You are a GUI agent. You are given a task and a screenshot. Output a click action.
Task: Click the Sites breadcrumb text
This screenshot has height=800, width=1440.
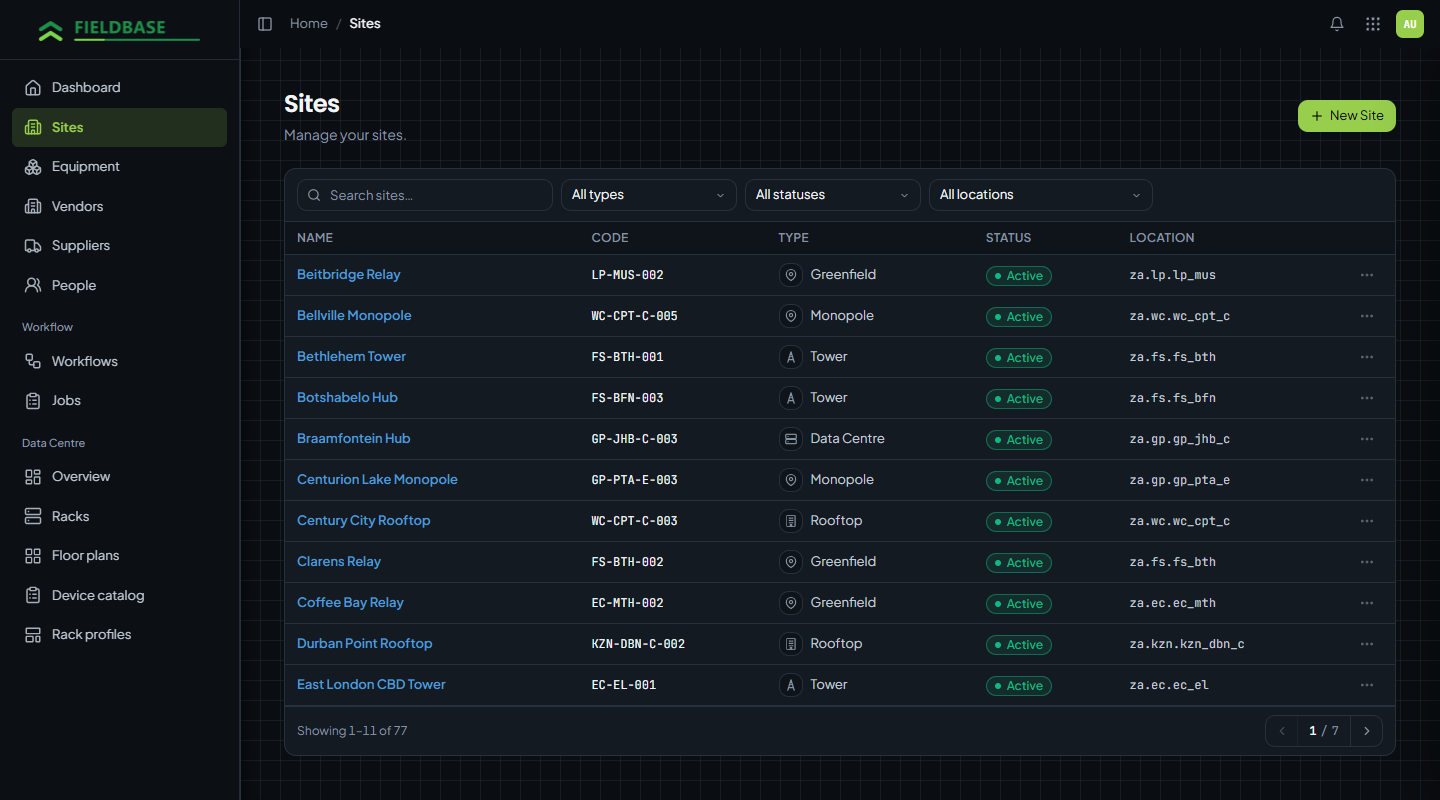[x=365, y=24]
